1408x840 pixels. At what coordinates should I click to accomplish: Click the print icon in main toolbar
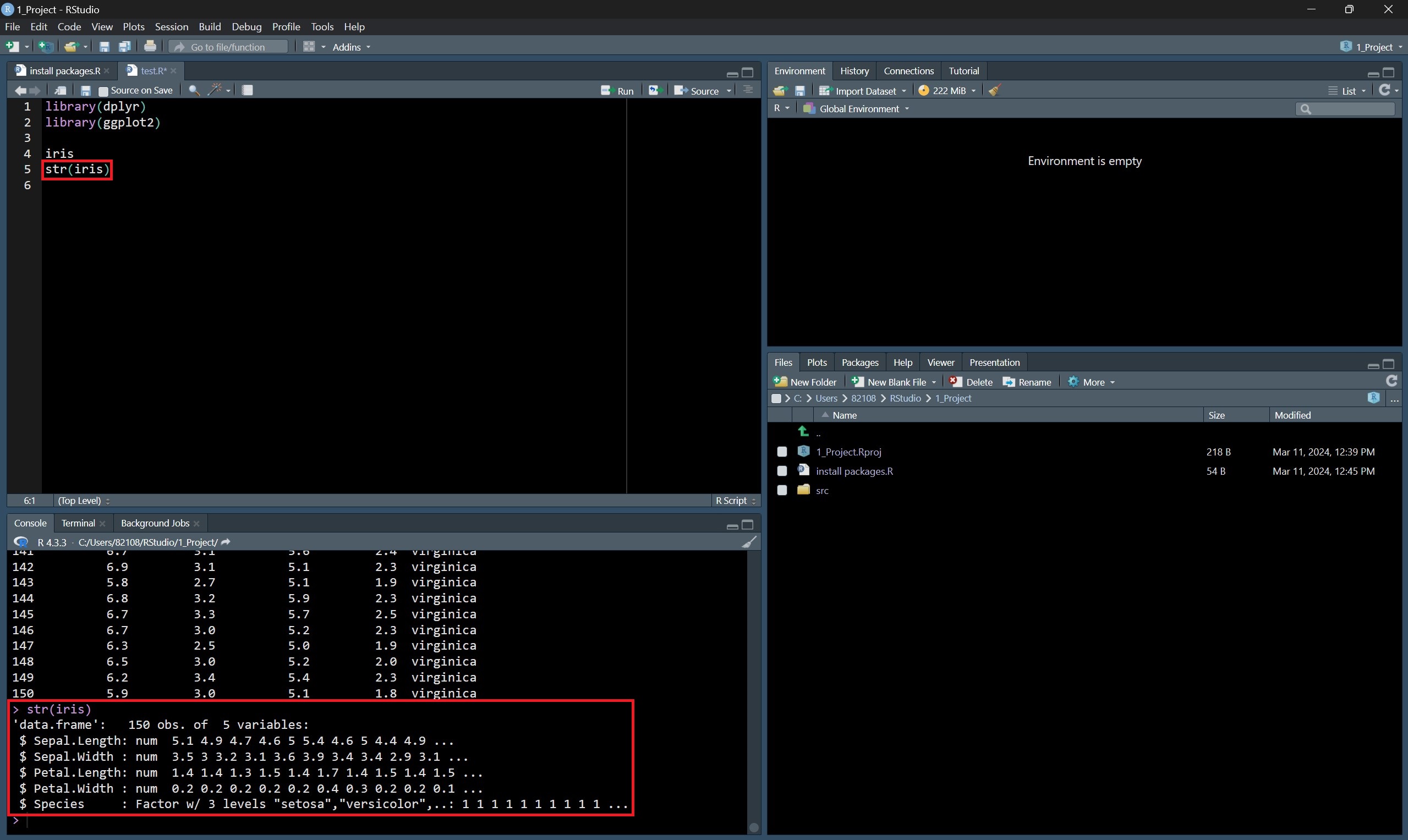point(150,46)
